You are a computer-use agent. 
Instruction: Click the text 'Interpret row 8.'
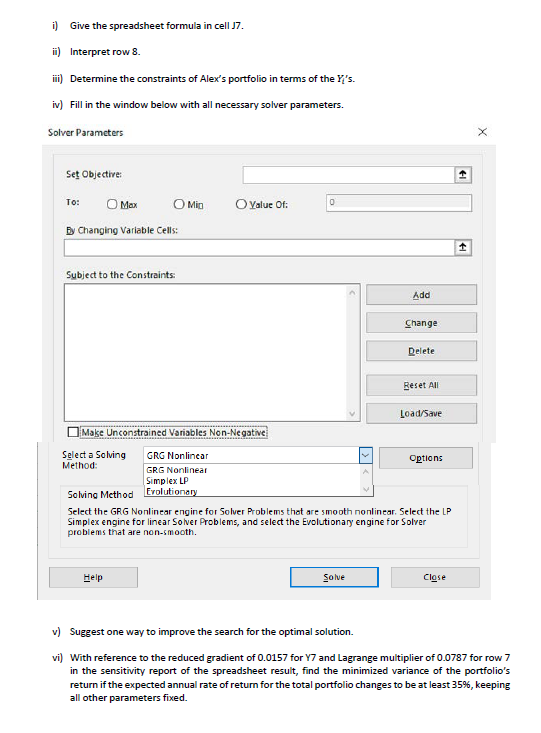[x=105, y=52]
